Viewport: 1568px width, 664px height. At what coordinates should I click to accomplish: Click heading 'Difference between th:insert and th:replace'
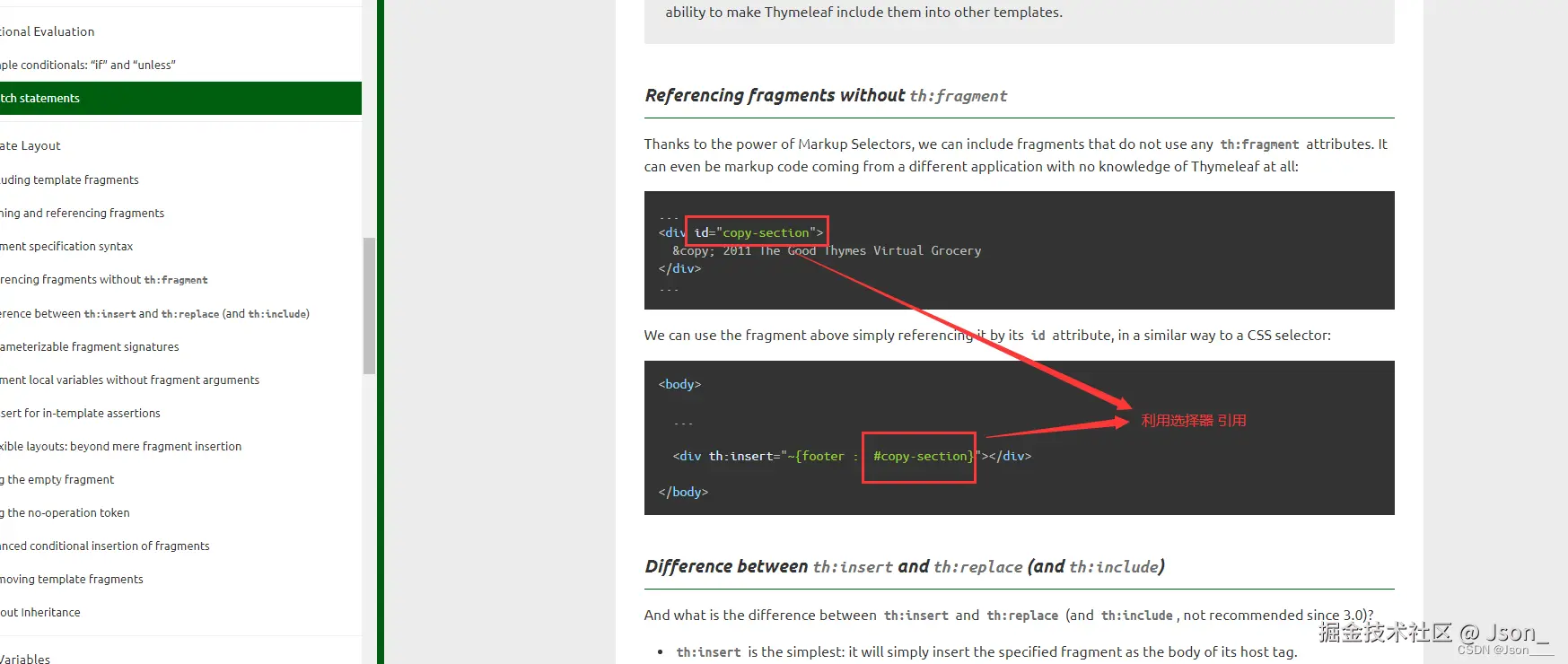coord(905,566)
